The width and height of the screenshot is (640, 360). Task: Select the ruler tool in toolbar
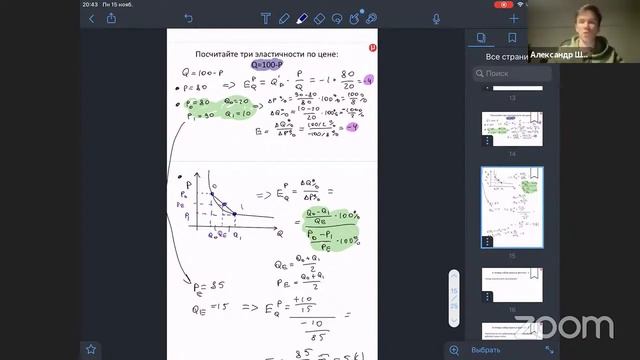click(x=371, y=18)
